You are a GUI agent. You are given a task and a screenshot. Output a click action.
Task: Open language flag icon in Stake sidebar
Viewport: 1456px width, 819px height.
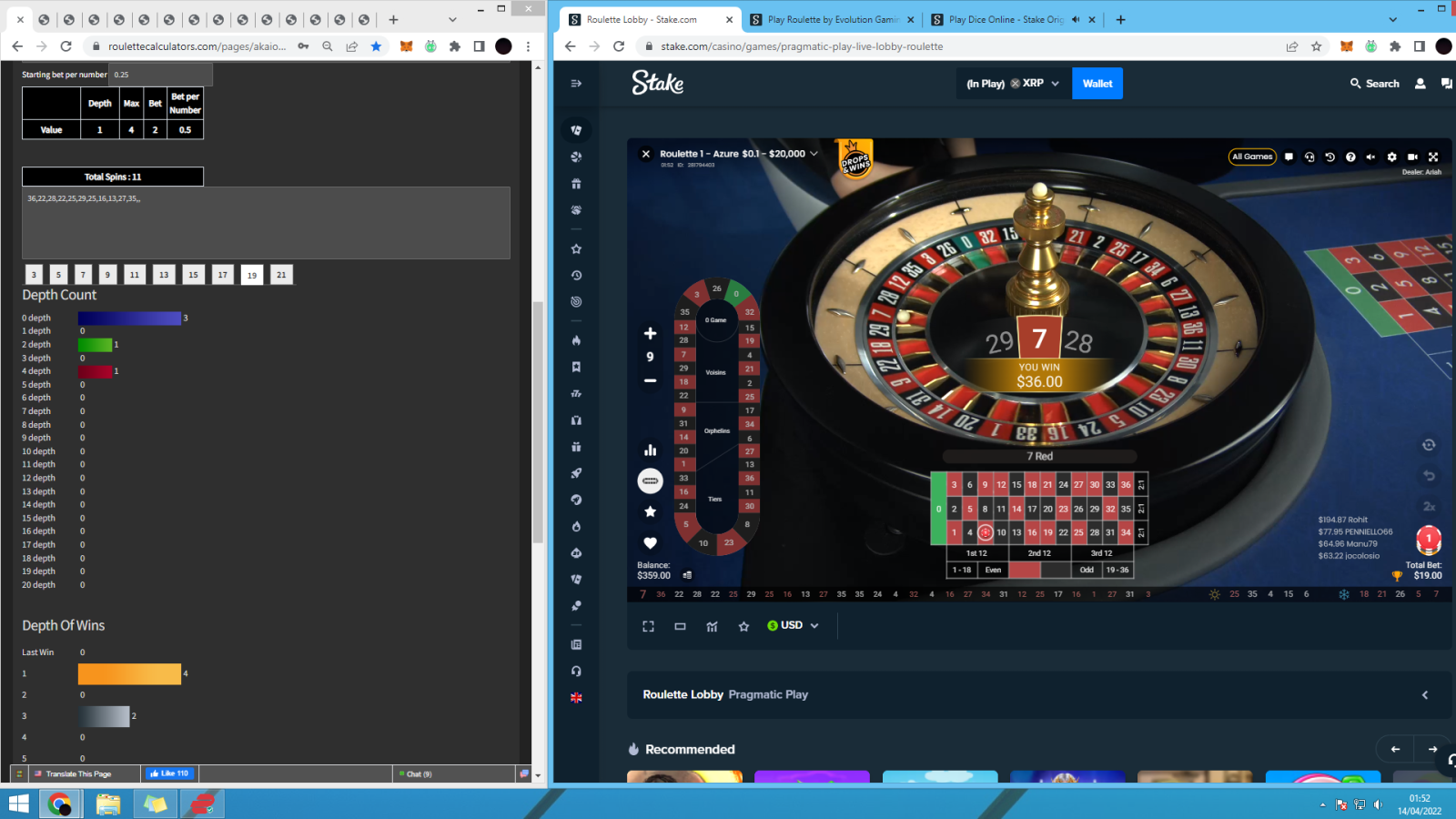(x=576, y=698)
